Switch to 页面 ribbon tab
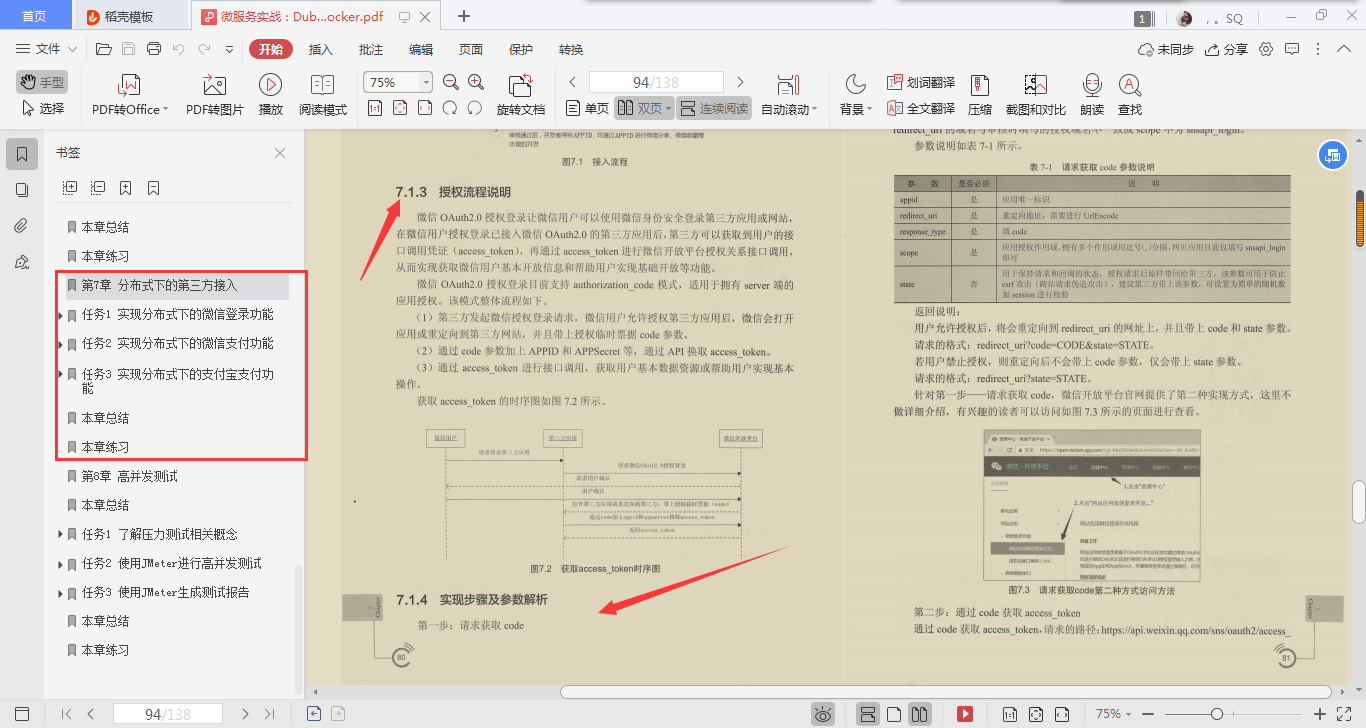Image resolution: width=1366 pixels, height=728 pixels. [x=471, y=49]
